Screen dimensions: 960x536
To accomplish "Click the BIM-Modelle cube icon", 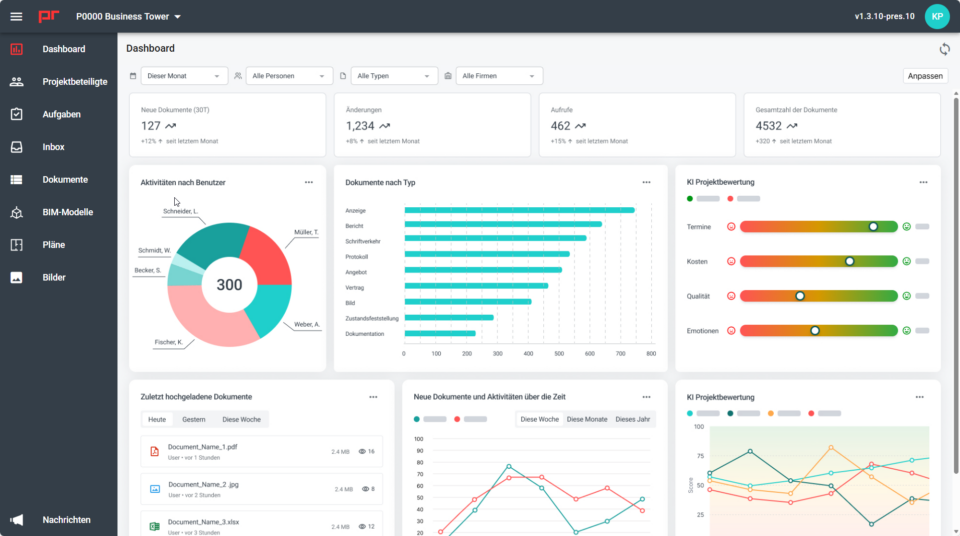I will coord(16,212).
